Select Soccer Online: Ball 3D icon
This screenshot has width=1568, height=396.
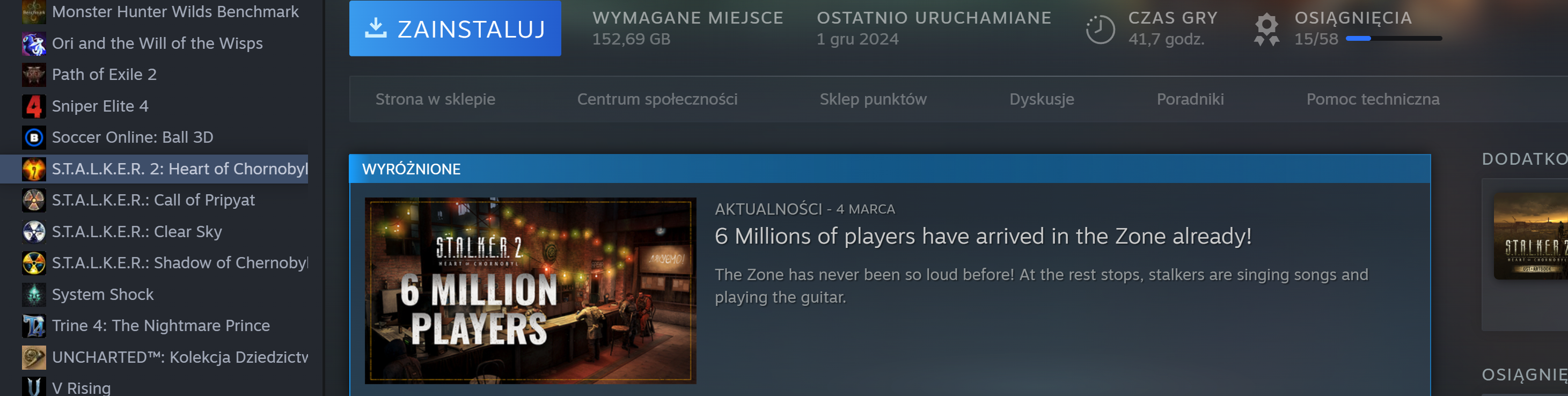(33, 137)
